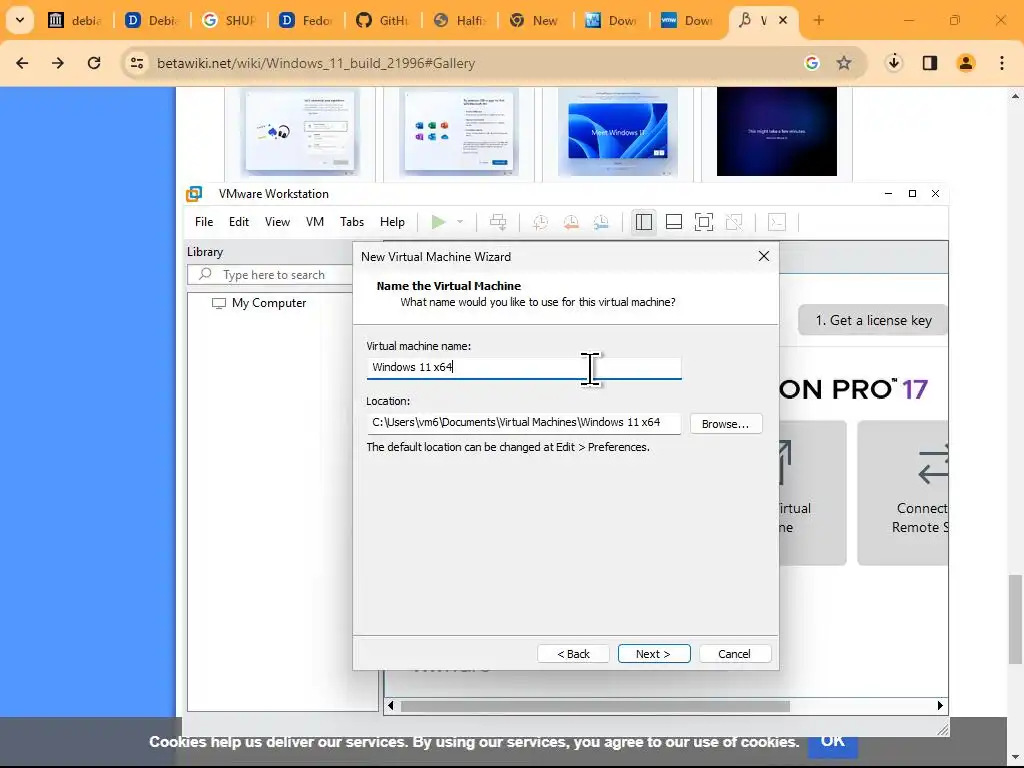This screenshot has height=768, width=1024.
Task: Click the Manage Snapshots icon
Action: click(601, 222)
